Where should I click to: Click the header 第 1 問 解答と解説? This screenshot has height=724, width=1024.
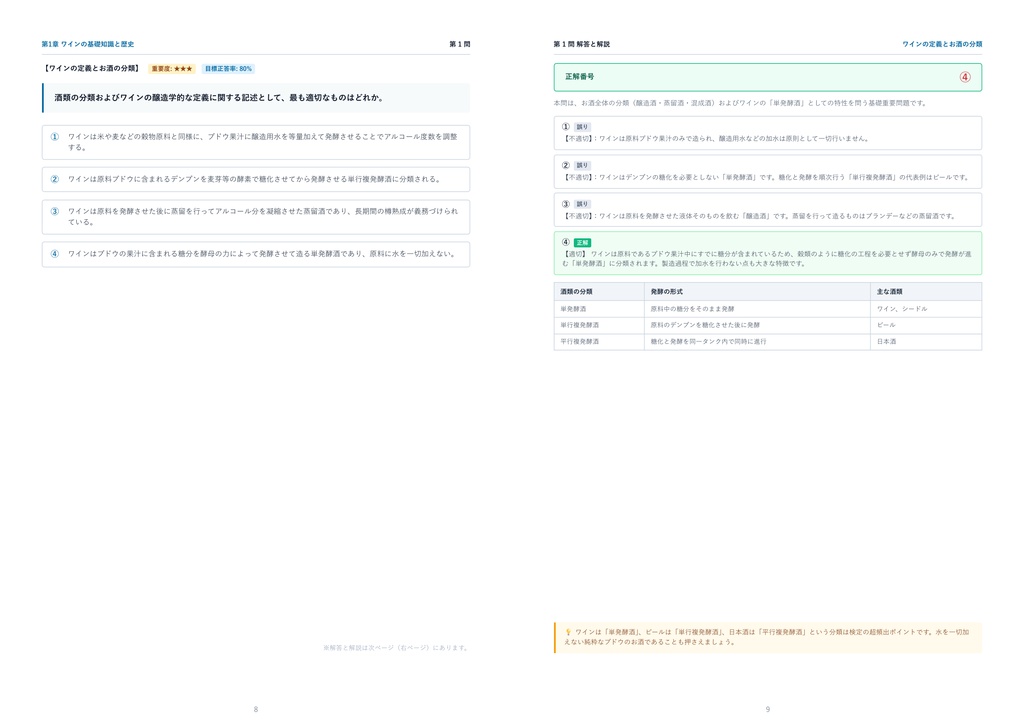(x=581, y=44)
